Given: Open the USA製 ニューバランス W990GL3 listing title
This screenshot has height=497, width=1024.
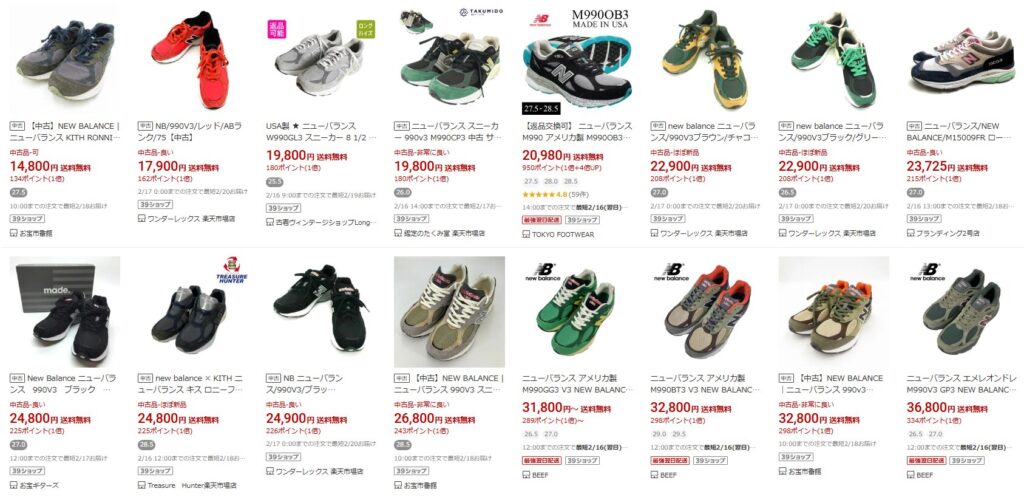Looking at the screenshot, I should (x=322, y=132).
